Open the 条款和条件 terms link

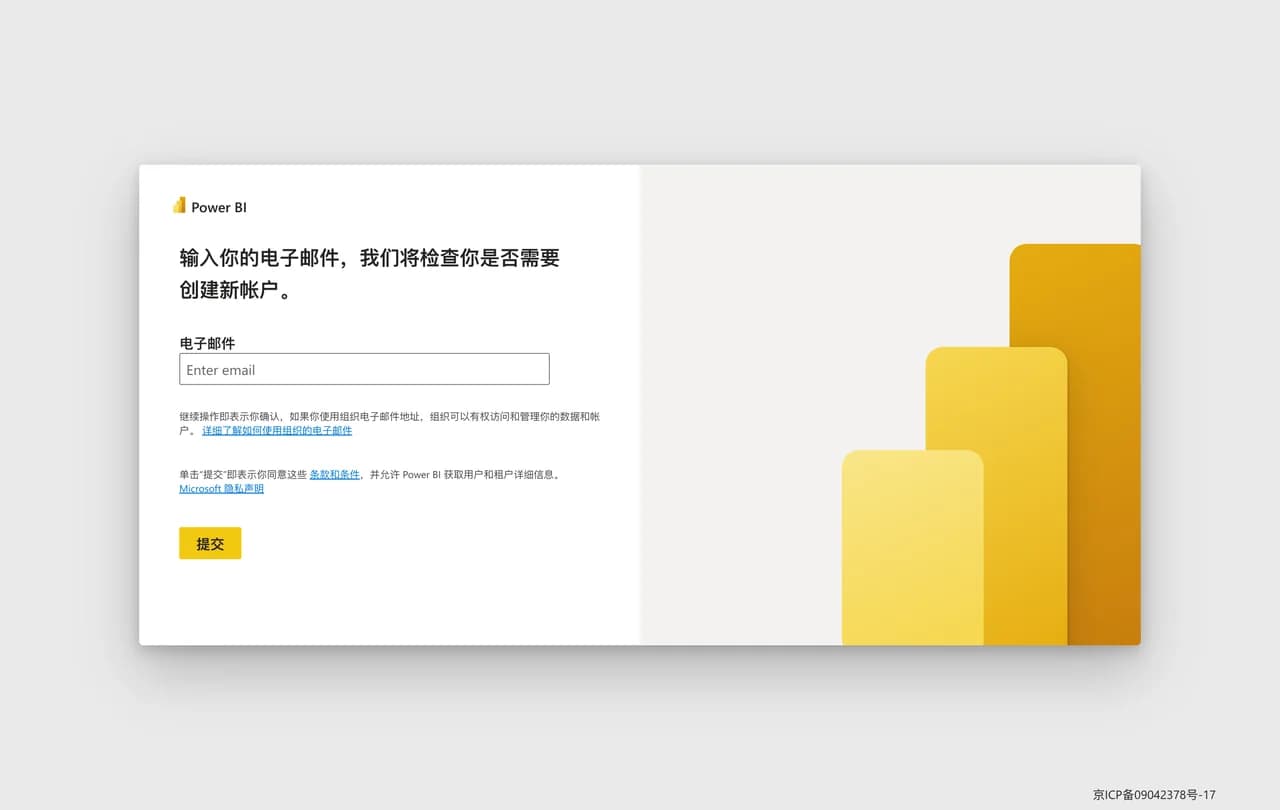coord(335,475)
